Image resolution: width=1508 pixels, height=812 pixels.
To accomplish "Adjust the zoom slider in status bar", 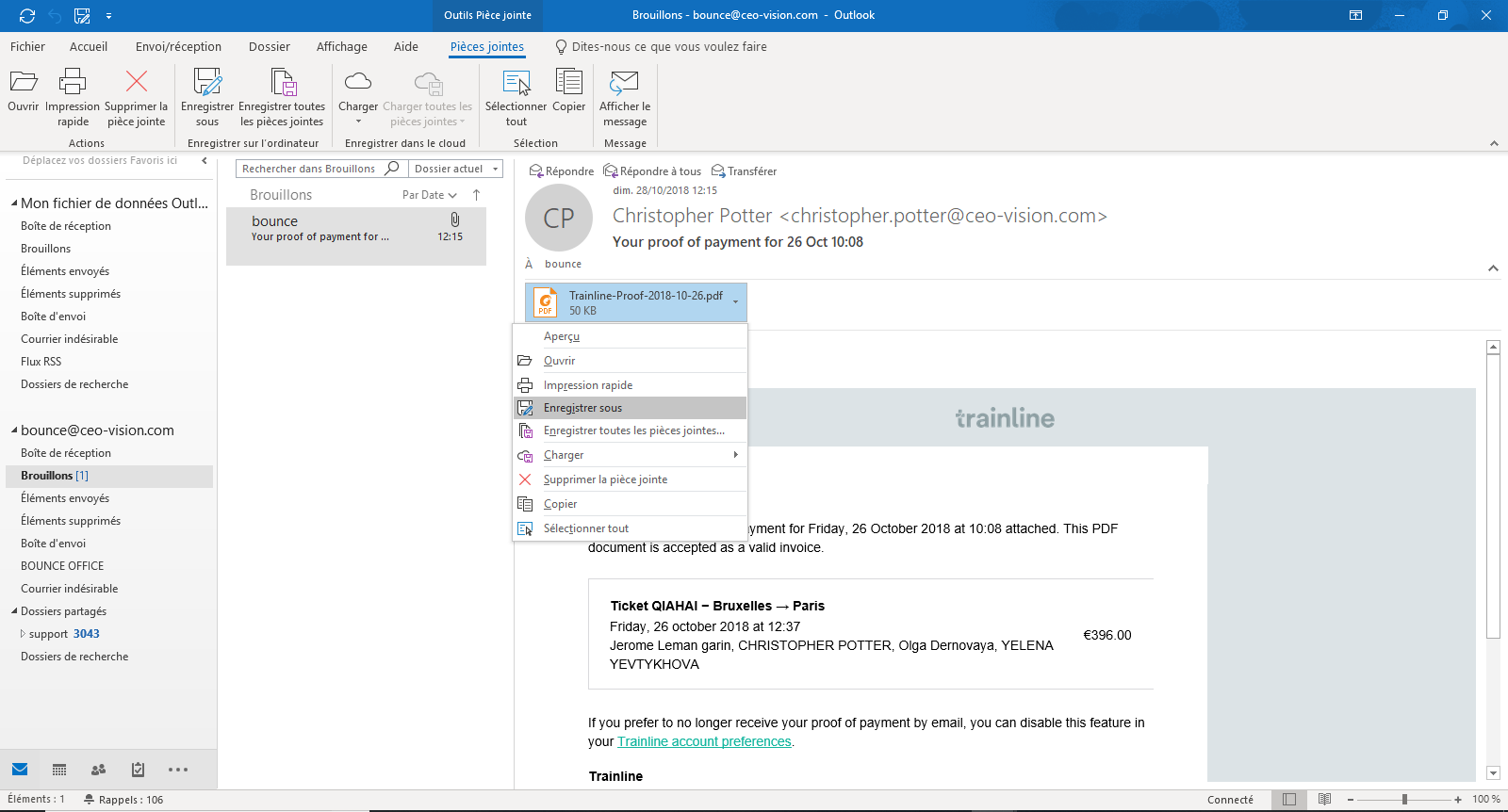I will pyautogui.click(x=1404, y=800).
